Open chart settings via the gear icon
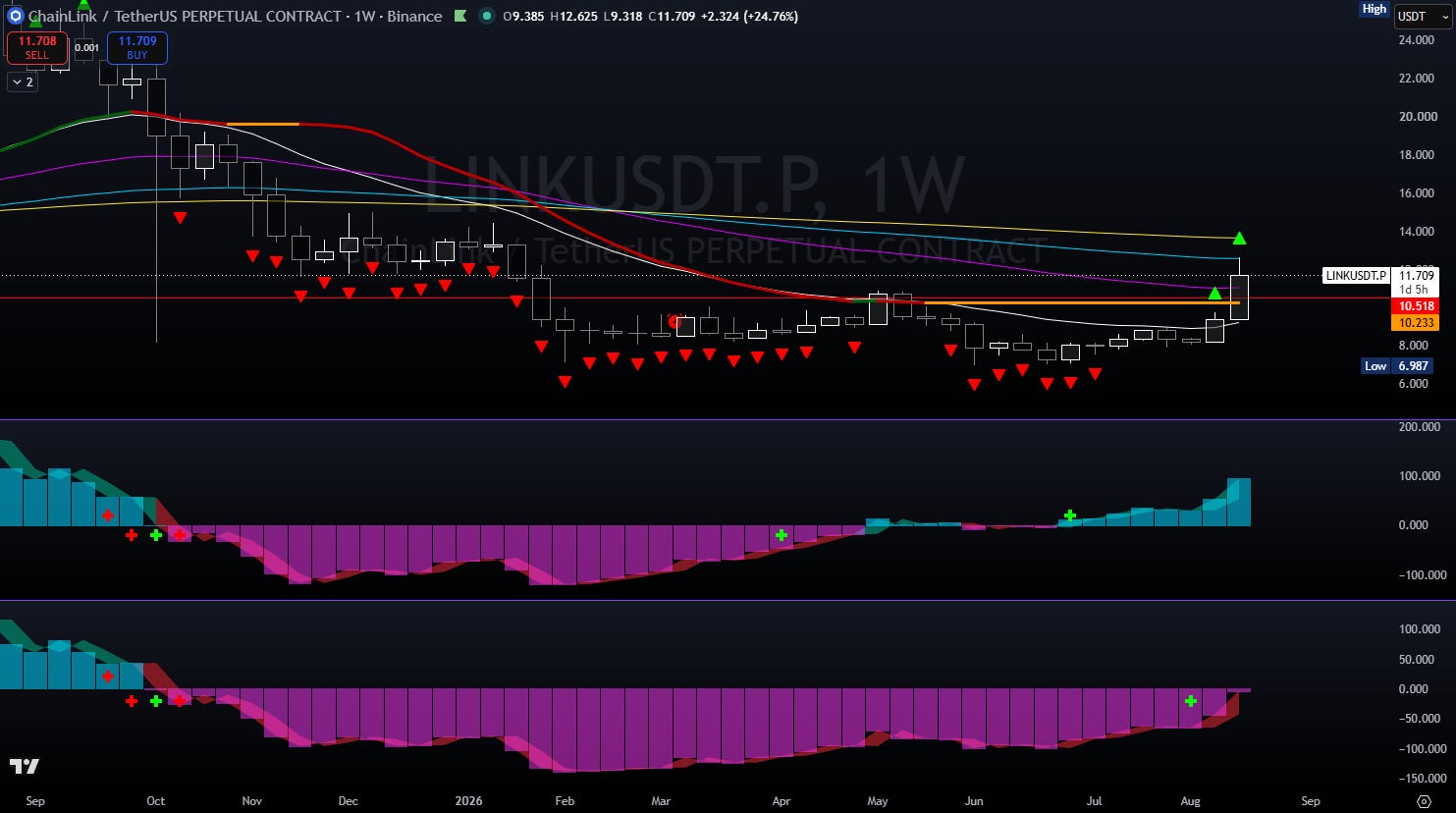1456x813 pixels. click(x=1424, y=801)
